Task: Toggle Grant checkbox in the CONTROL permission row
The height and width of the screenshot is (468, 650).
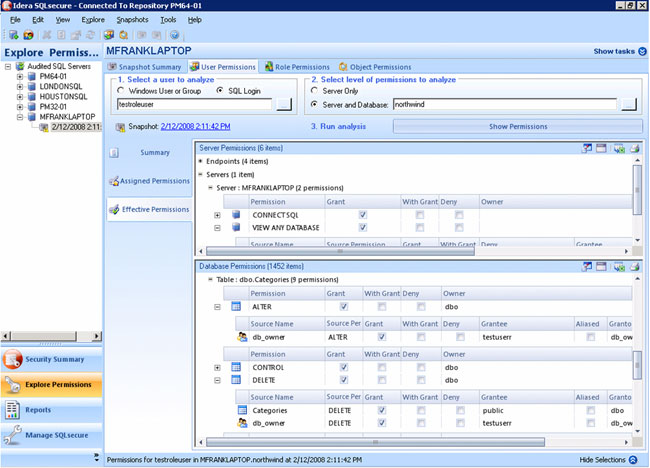Action: coord(344,367)
